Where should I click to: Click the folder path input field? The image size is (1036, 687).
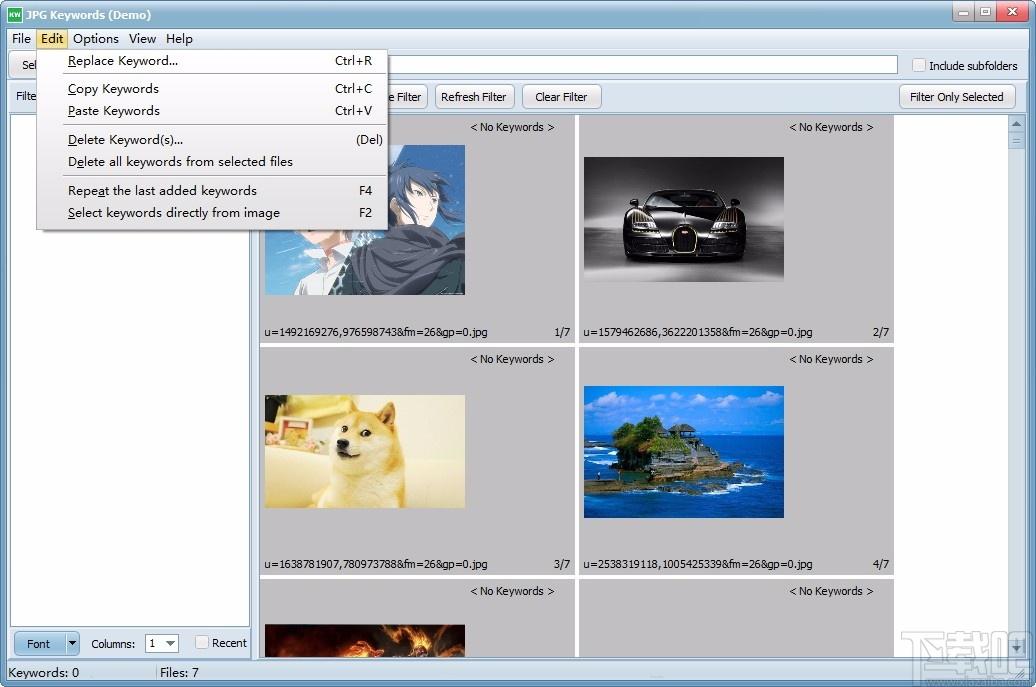641,65
